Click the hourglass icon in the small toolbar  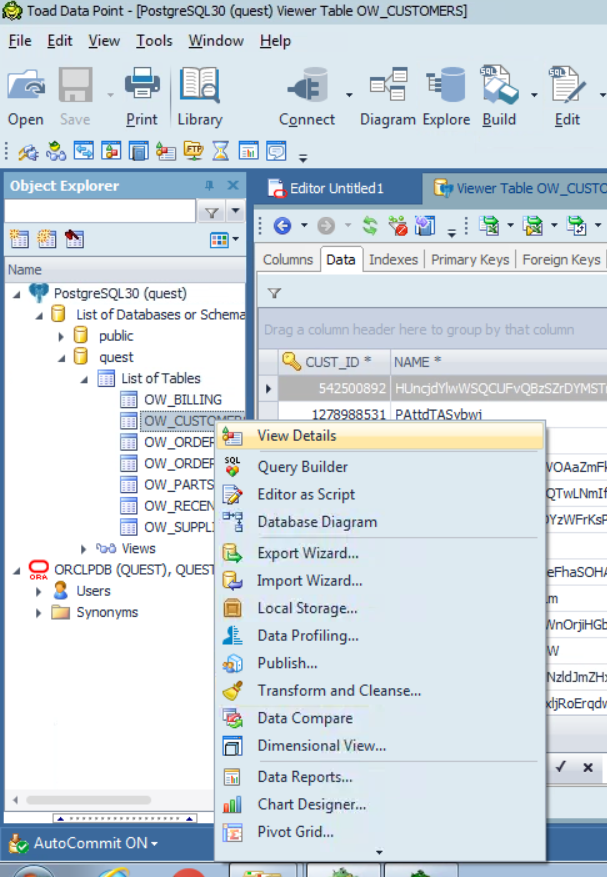click(x=221, y=151)
